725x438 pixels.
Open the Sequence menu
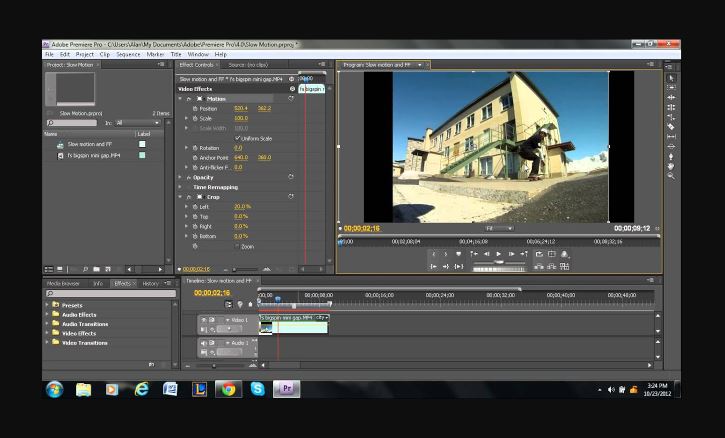[x=128, y=54]
